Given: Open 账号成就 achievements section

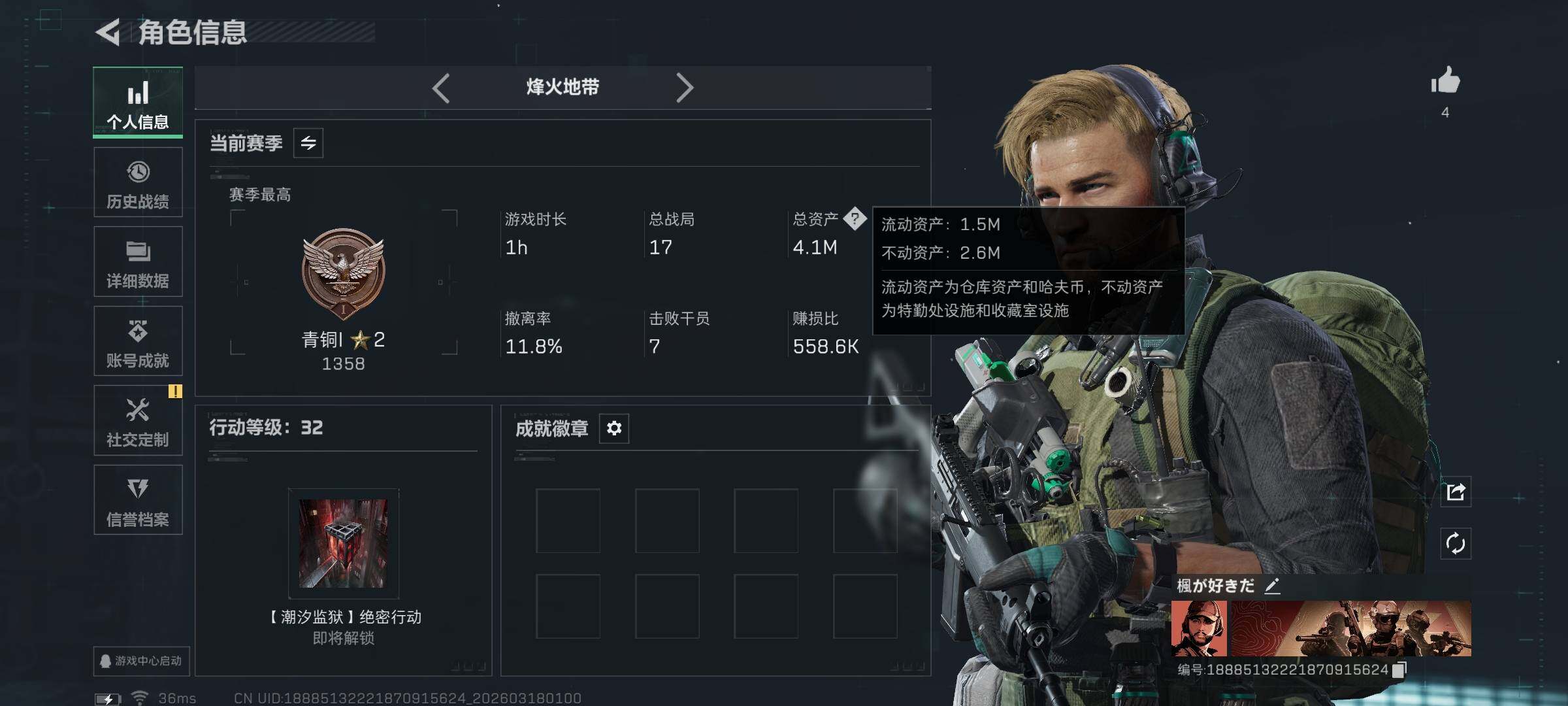Looking at the screenshot, I should click(x=138, y=341).
